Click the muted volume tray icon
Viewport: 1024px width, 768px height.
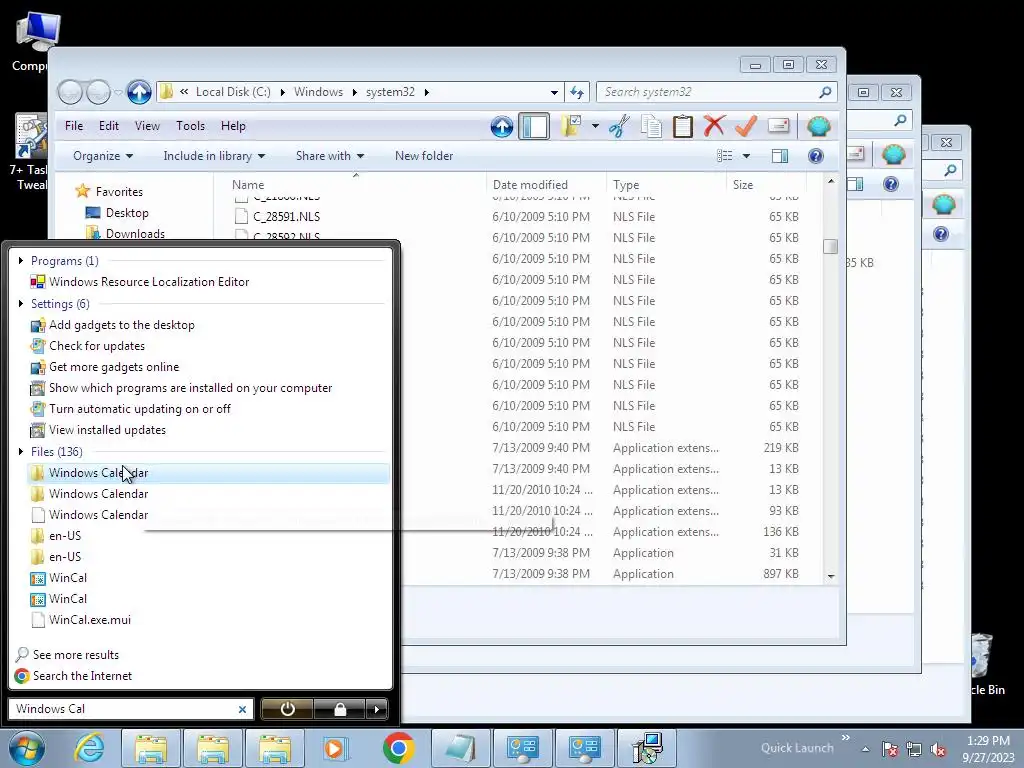[938, 749]
